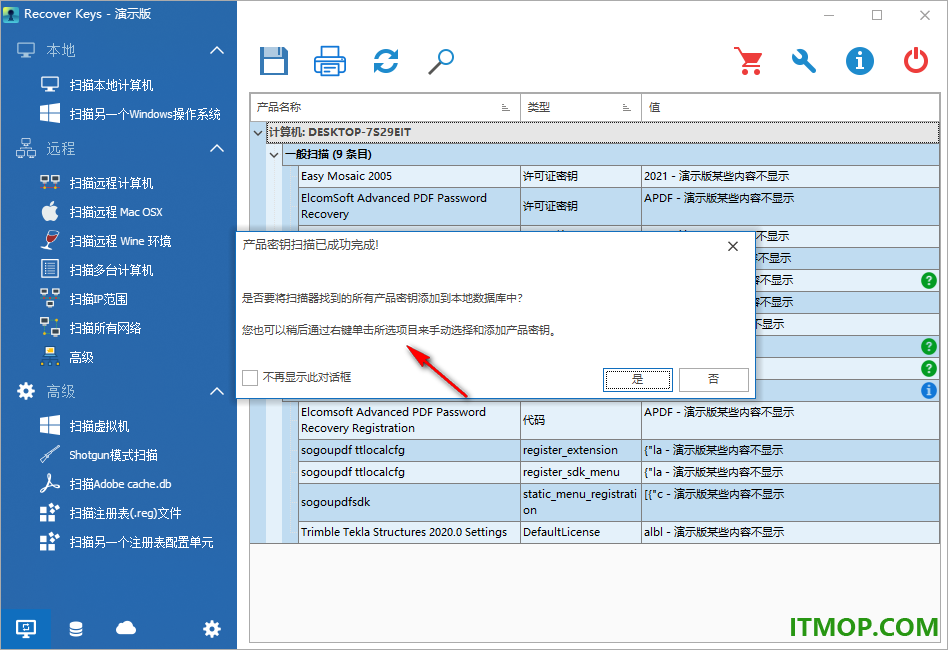Click the blue info icon in toolbar
Viewport: 948px width, 650px height.
[860, 61]
